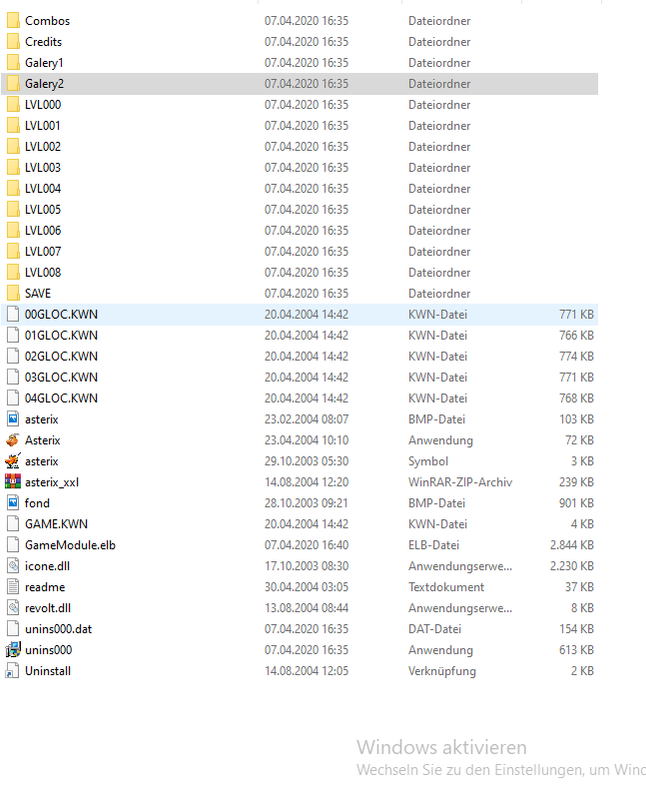Click the 00GLOC.KWN file icon
The image size is (646, 800).
click(13, 314)
